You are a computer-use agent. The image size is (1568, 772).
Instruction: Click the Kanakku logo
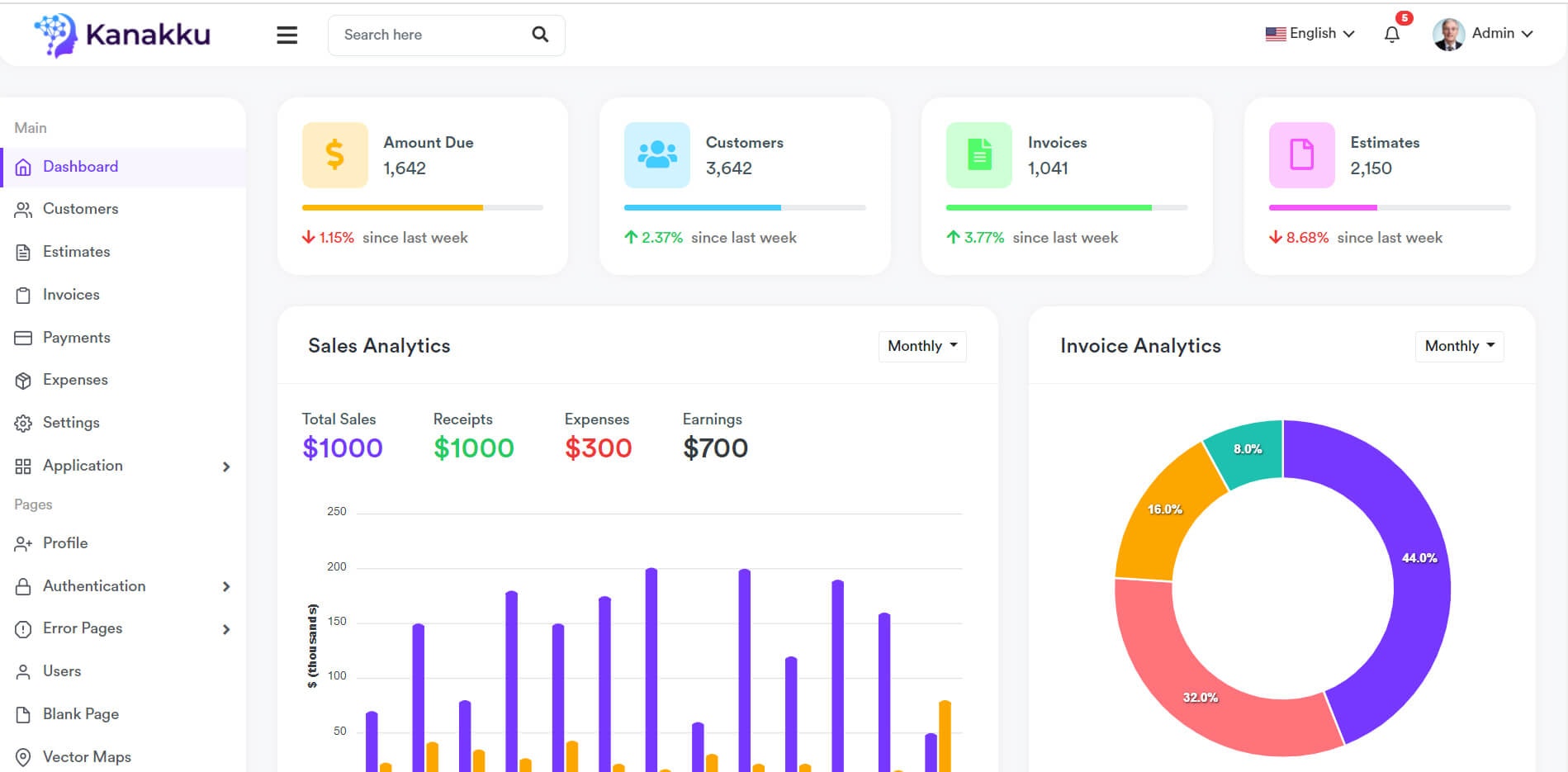click(x=122, y=36)
